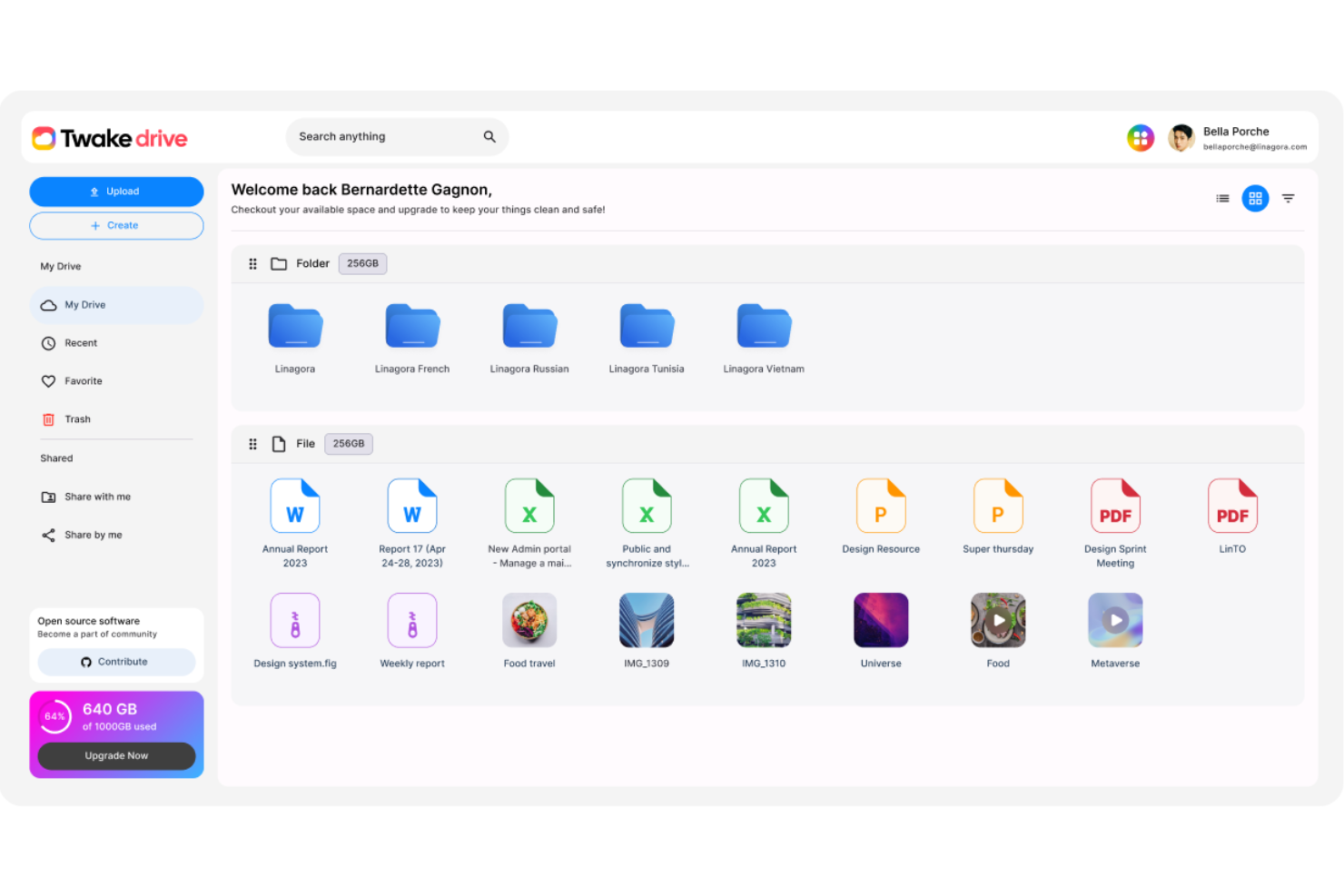Screen dimensions: 1344x896
Task: Open the Food travel thumbnail
Action: [529, 619]
